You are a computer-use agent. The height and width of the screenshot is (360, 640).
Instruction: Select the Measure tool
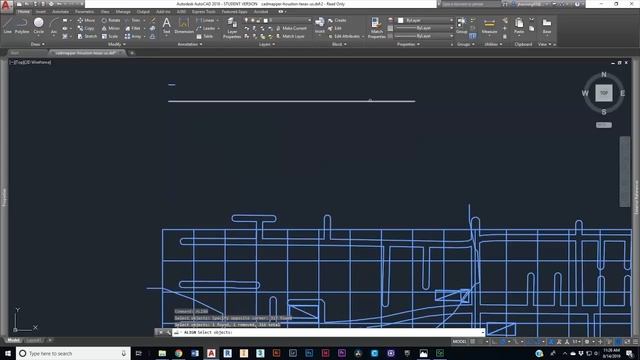pyautogui.click(x=489, y=26)
